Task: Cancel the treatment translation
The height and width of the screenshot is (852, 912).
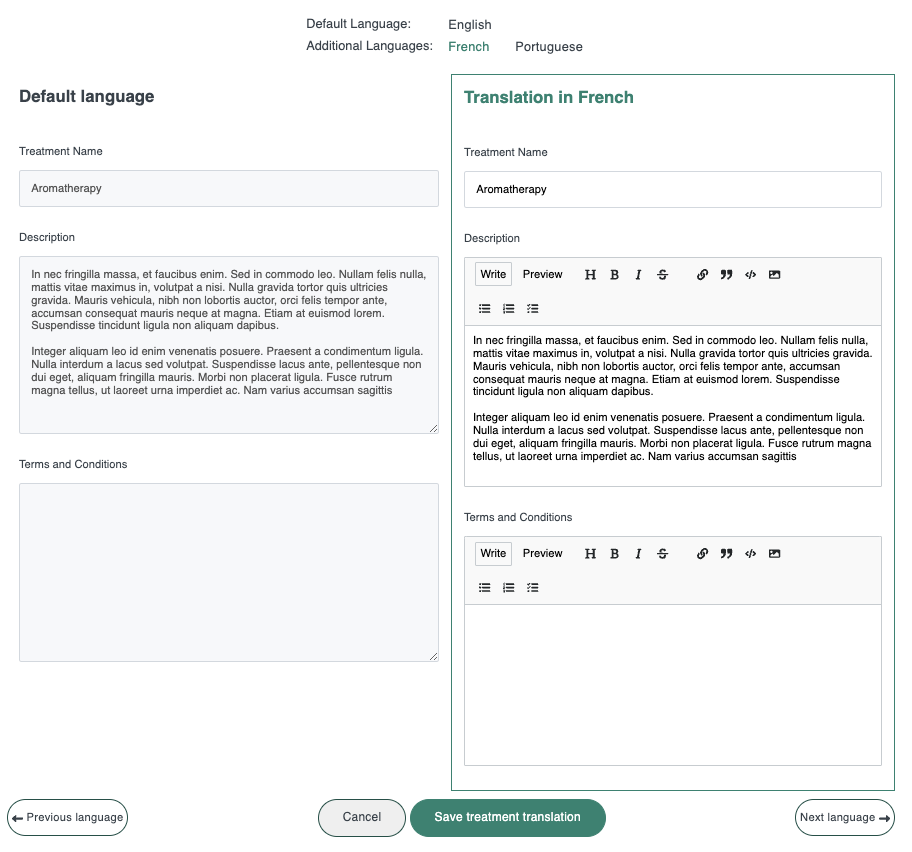Action: coord(362,818)
